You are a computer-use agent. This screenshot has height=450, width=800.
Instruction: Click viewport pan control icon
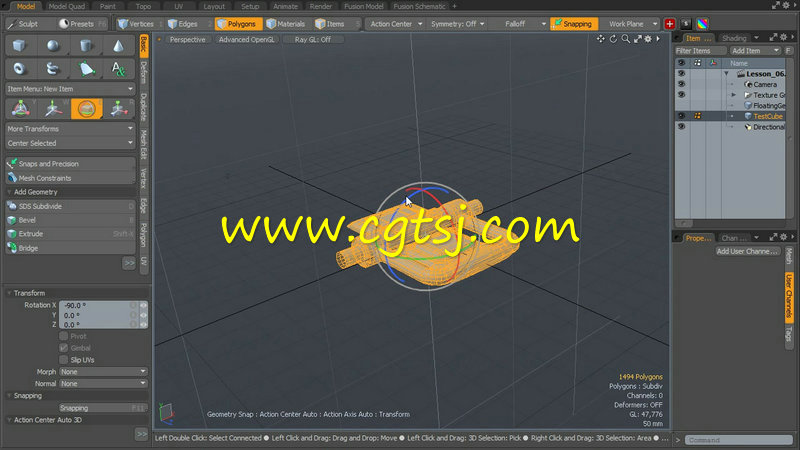click(x=601, y=39)
